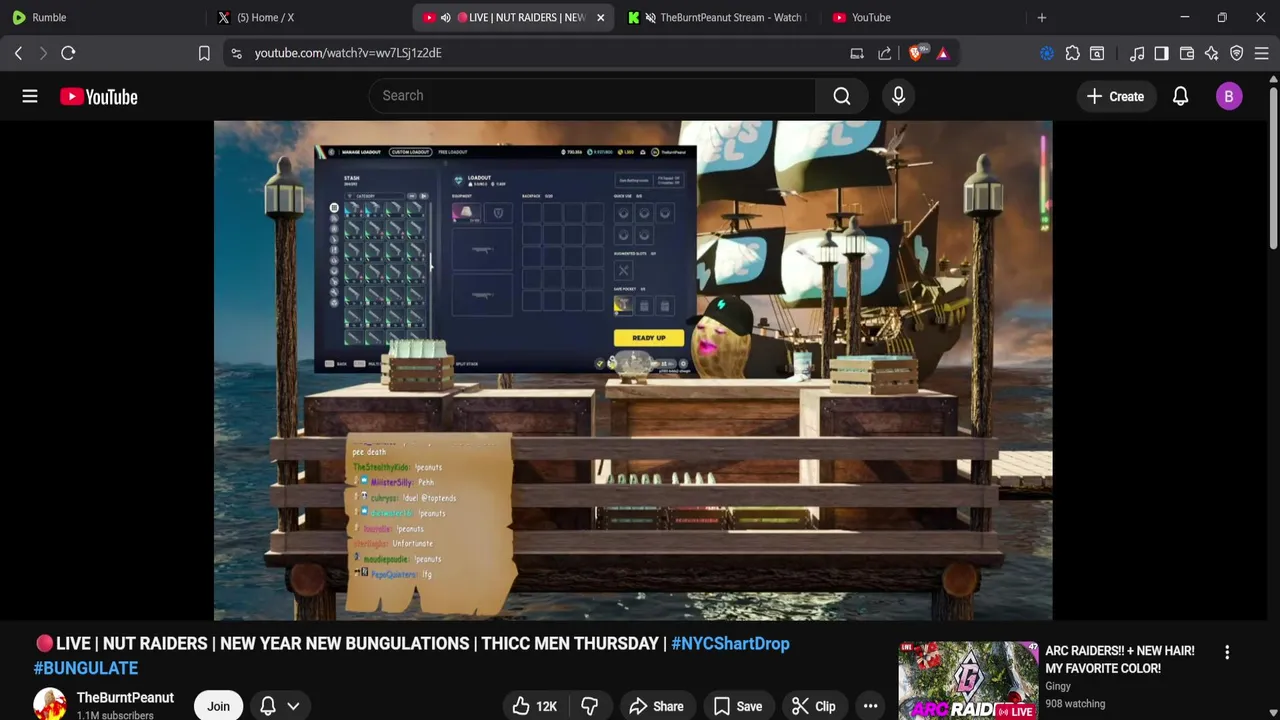Open Brave Rewards triangle icon
Viewport: 1280px width, 720px height.
coord(943,53)
